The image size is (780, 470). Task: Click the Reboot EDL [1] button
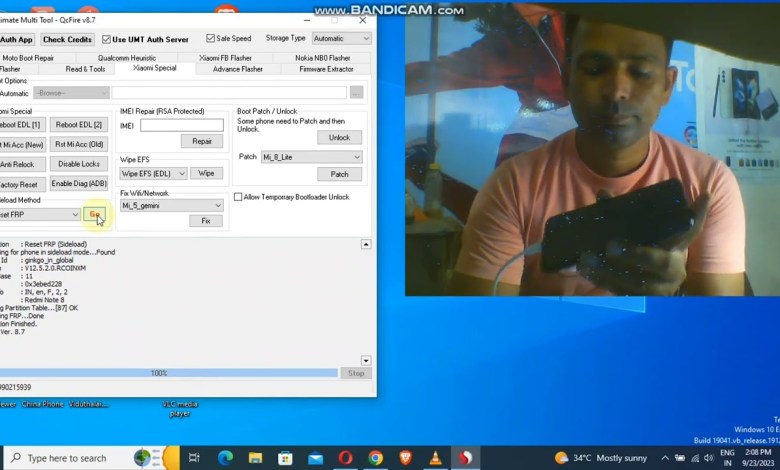click(x=22, y=125)
